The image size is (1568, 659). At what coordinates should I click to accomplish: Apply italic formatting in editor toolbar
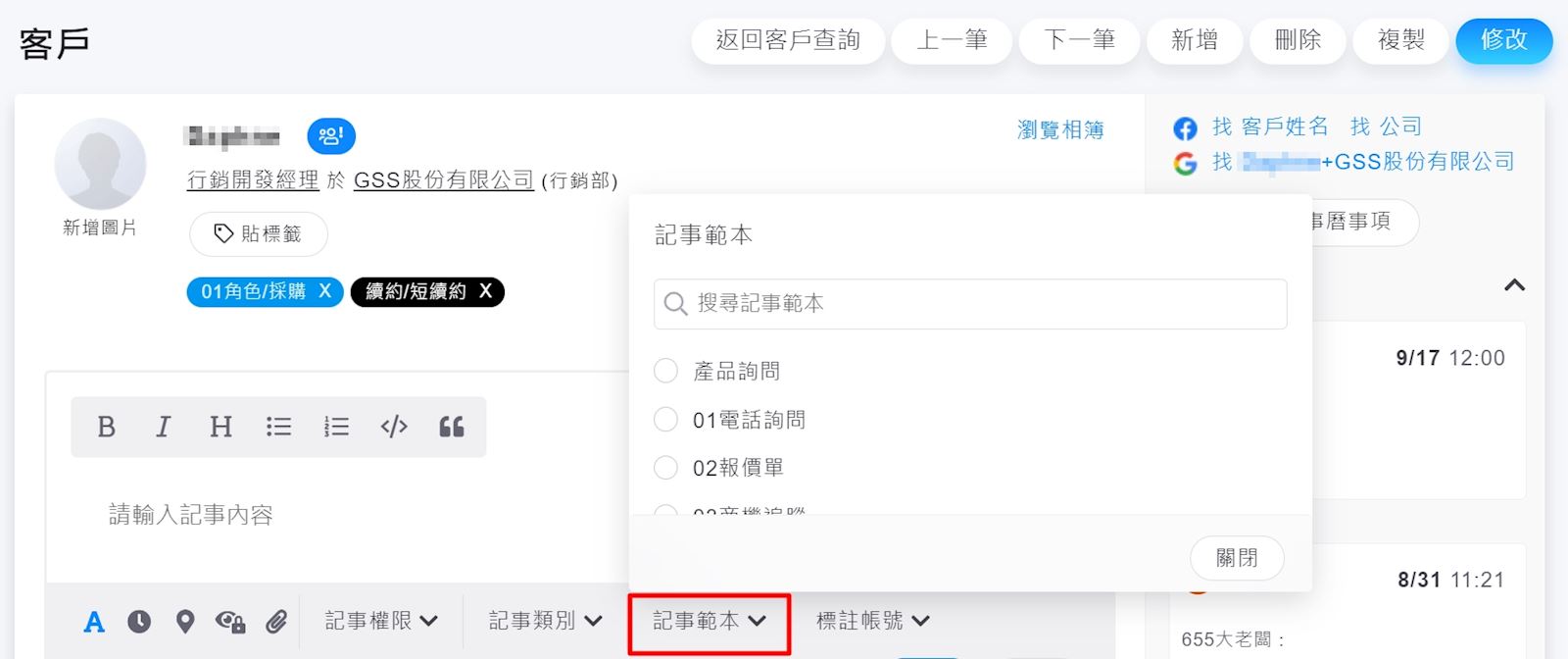click(163, 427)
